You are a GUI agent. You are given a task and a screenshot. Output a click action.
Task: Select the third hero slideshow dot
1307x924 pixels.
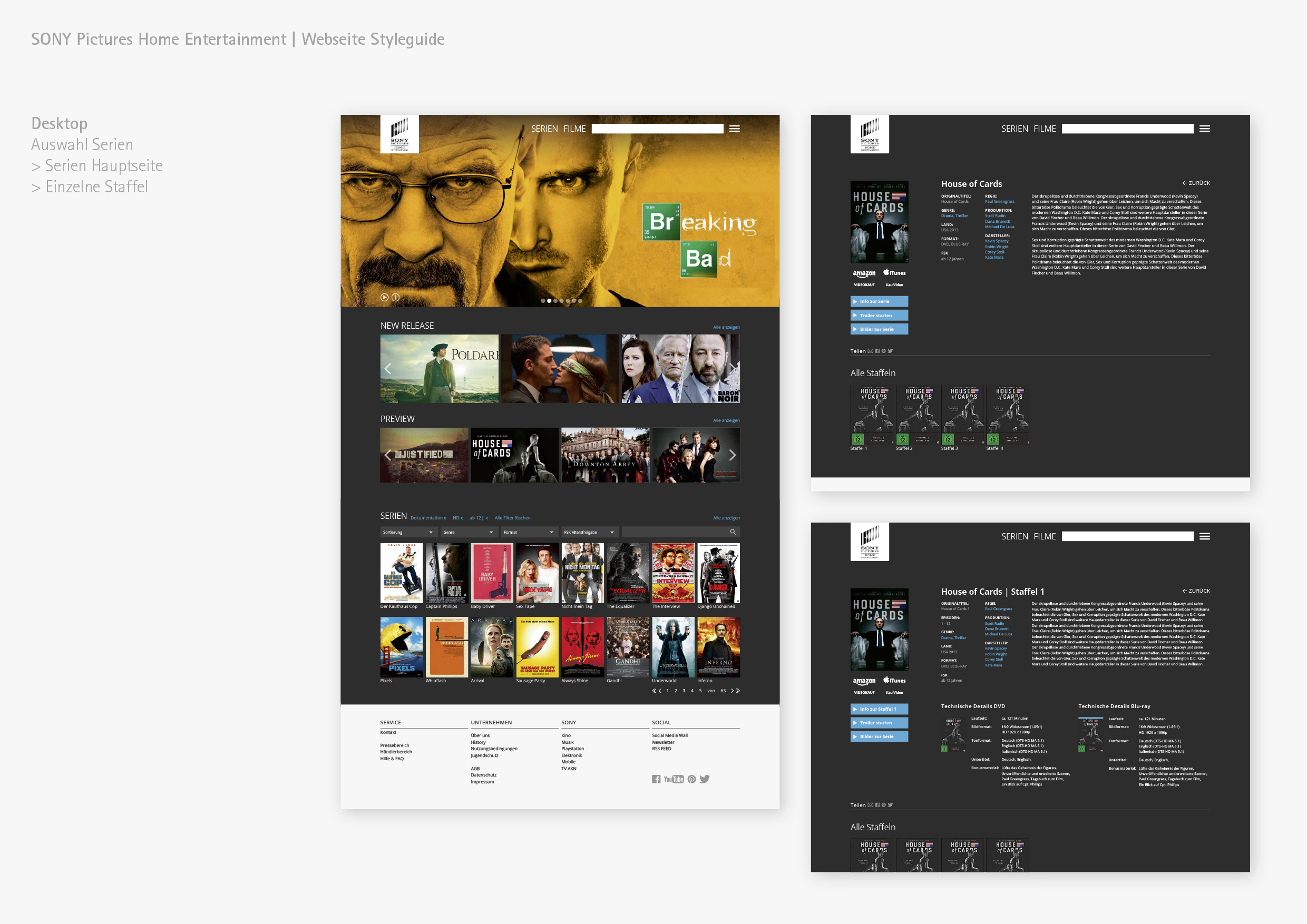coord(555,300)
